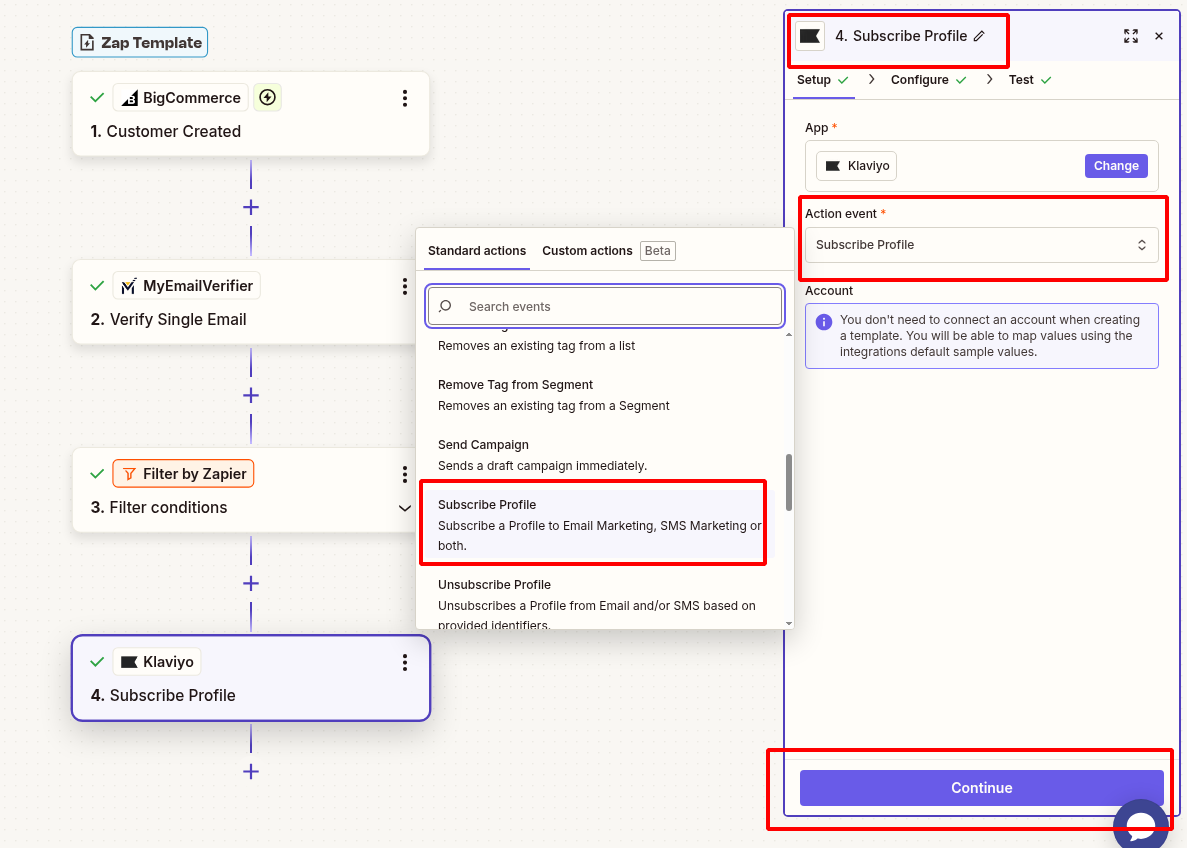The image size is (1187, 848).
Task: Switch to the Custom actions tab
Action: coord(587,251)
